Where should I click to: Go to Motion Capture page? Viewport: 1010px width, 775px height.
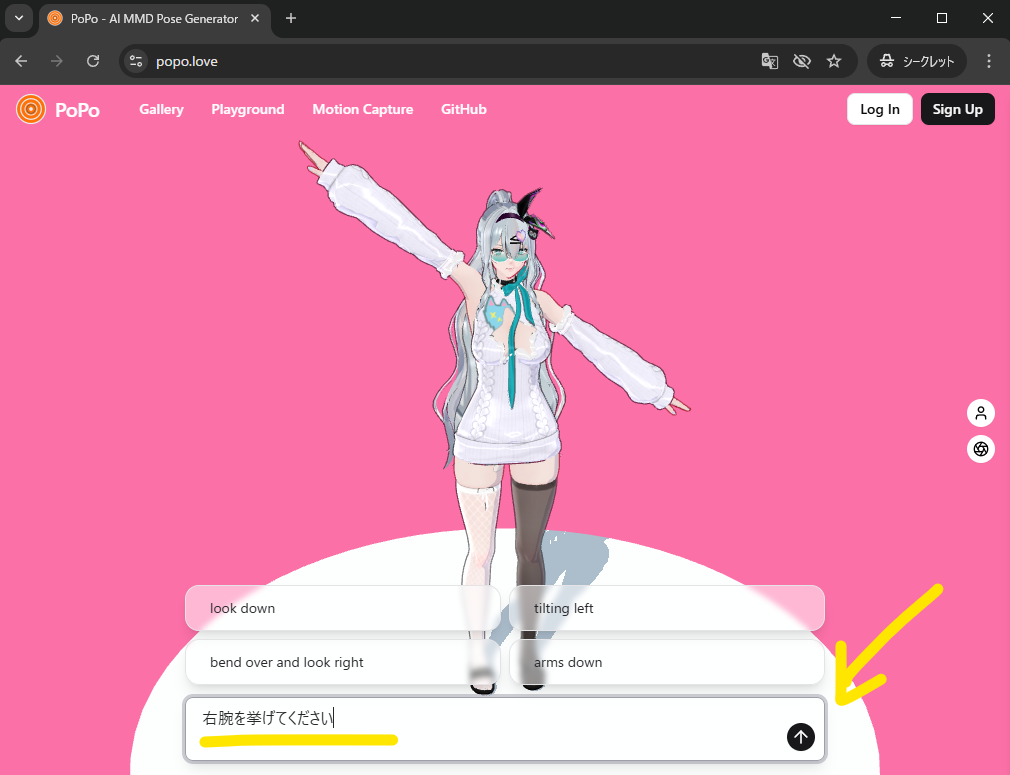362,109
